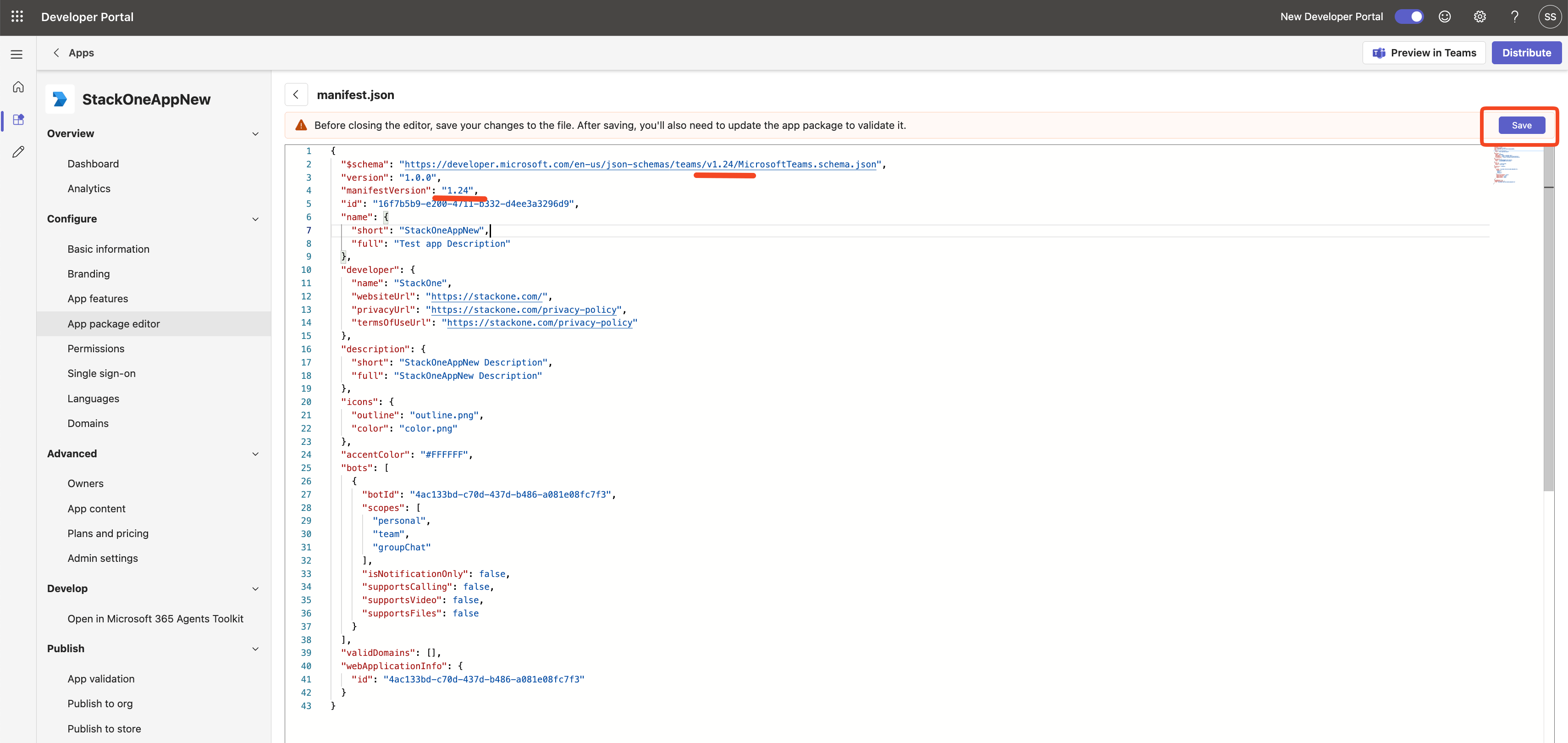Open Publish to org page

coord(100,704)
